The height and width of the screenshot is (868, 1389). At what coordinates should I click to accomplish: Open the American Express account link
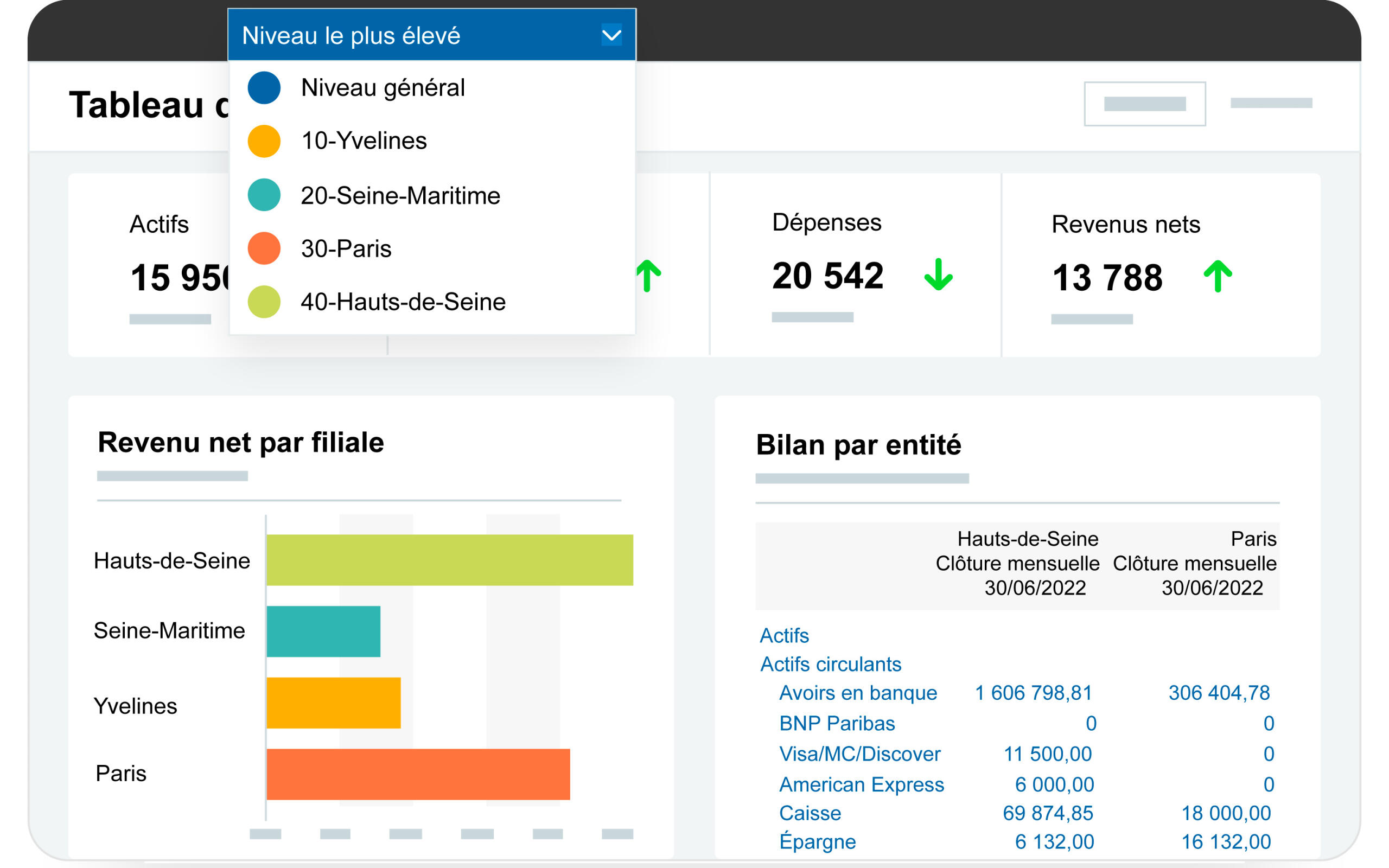(862, 785)
